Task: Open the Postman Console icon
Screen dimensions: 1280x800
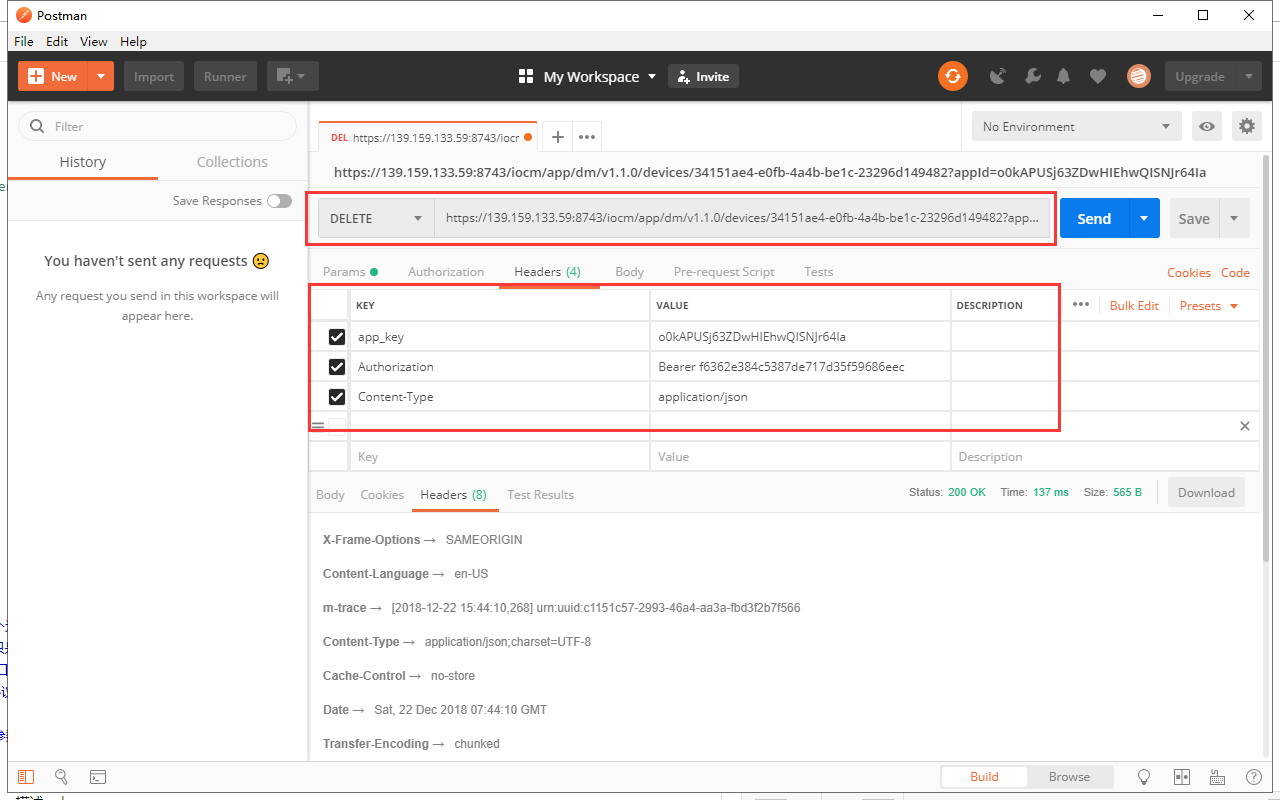Action: click(98, 777)
